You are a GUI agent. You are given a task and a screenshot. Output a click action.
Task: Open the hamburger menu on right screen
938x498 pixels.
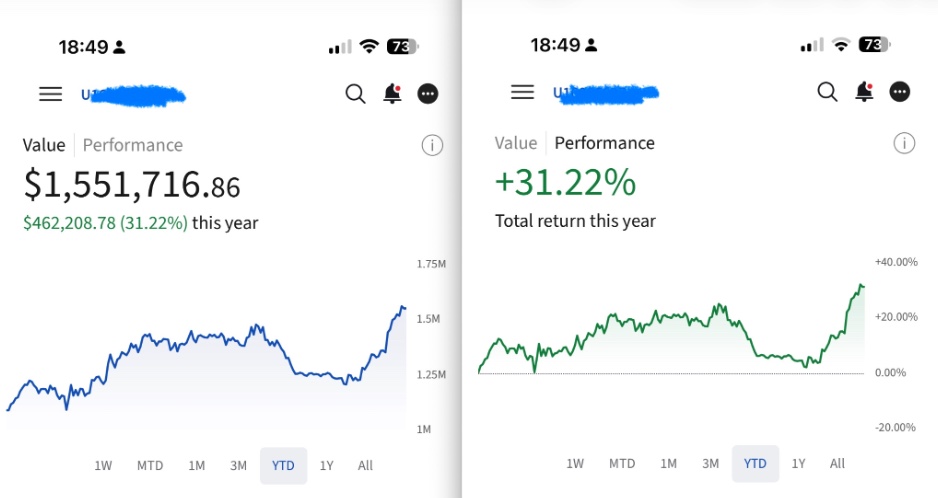point(522,92)
